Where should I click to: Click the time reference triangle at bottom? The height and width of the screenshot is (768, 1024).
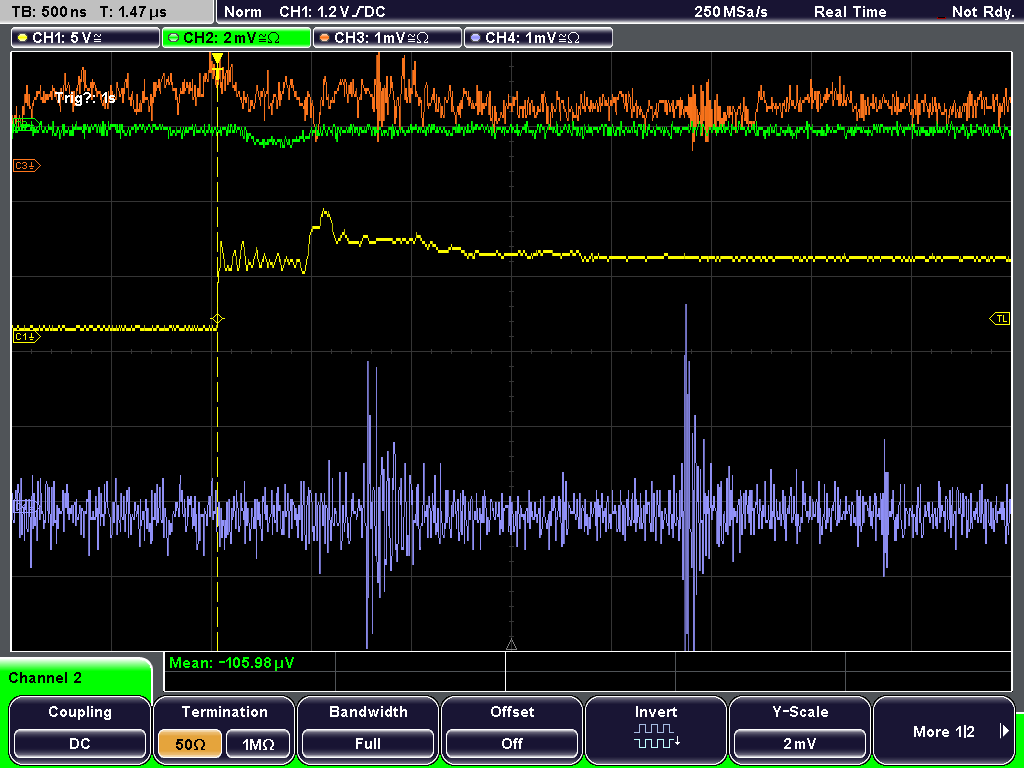pos(511,645)
